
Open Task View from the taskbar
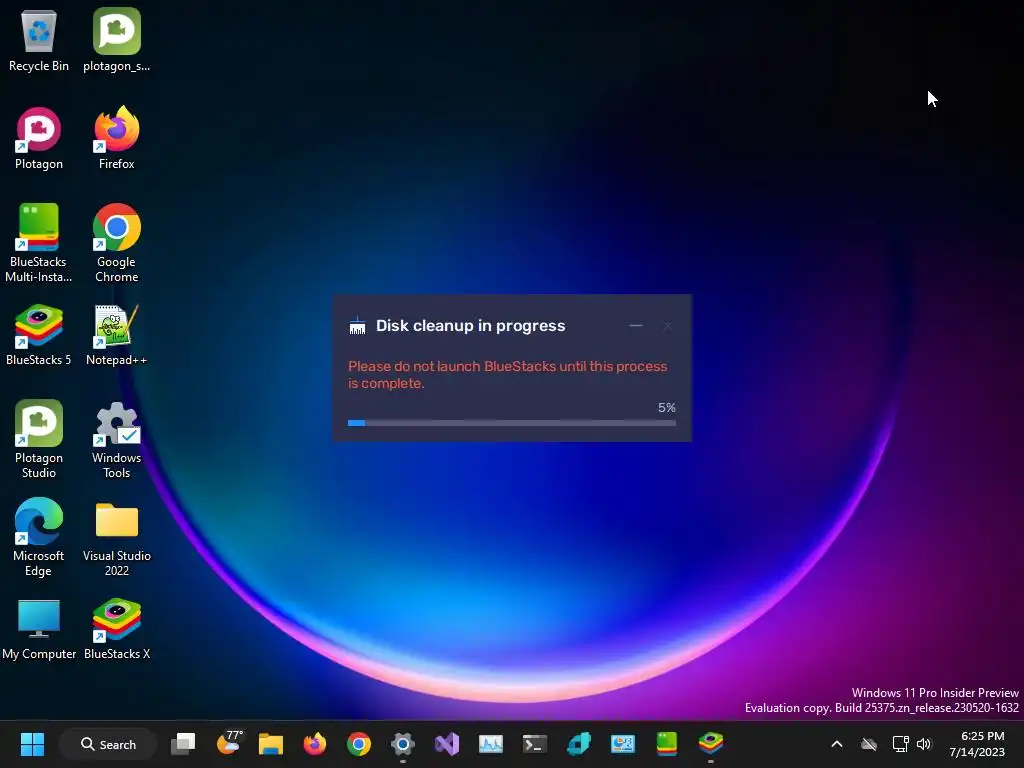[x=183, y=744]
